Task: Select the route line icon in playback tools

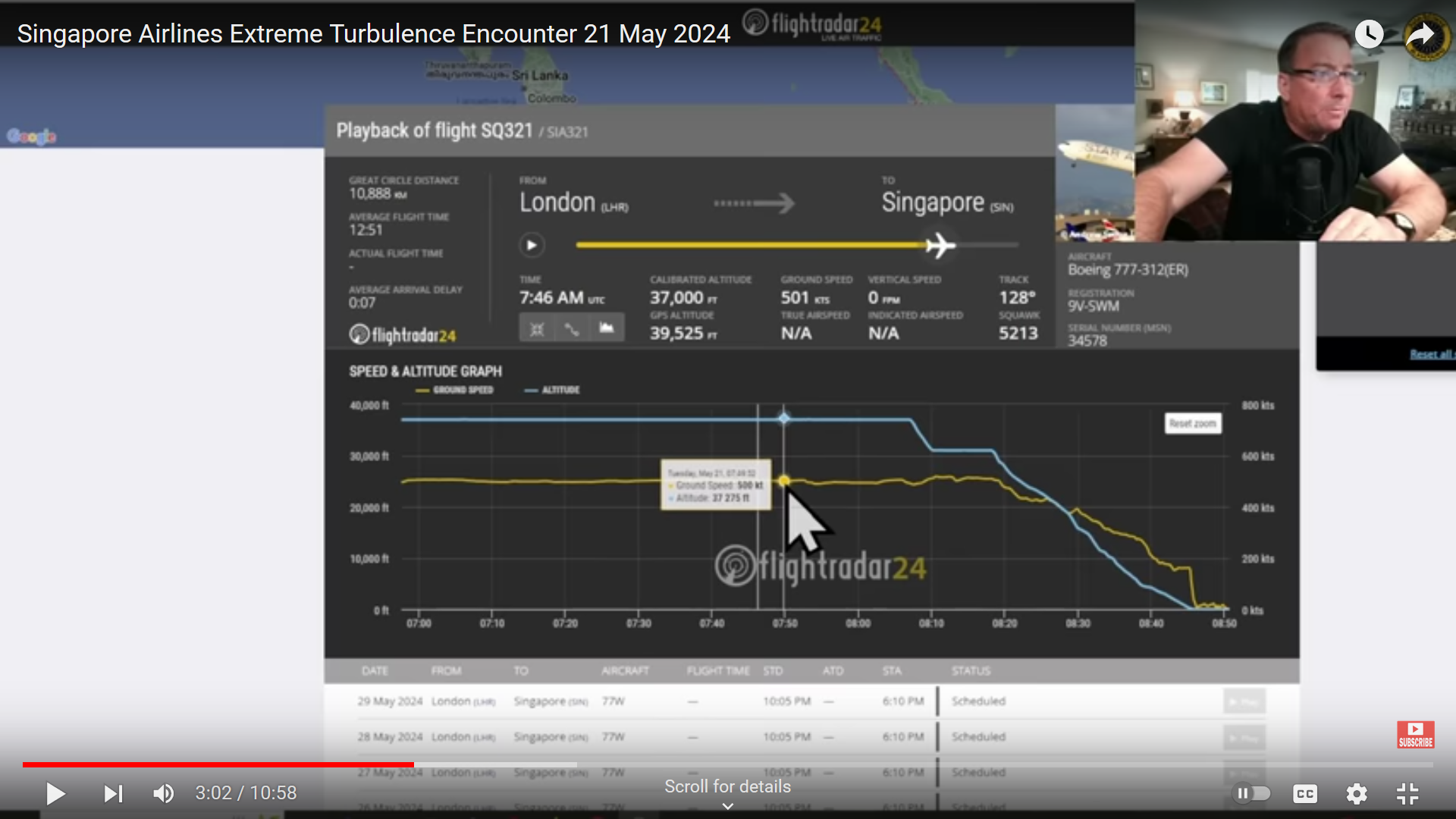Action: coord(572,328)
